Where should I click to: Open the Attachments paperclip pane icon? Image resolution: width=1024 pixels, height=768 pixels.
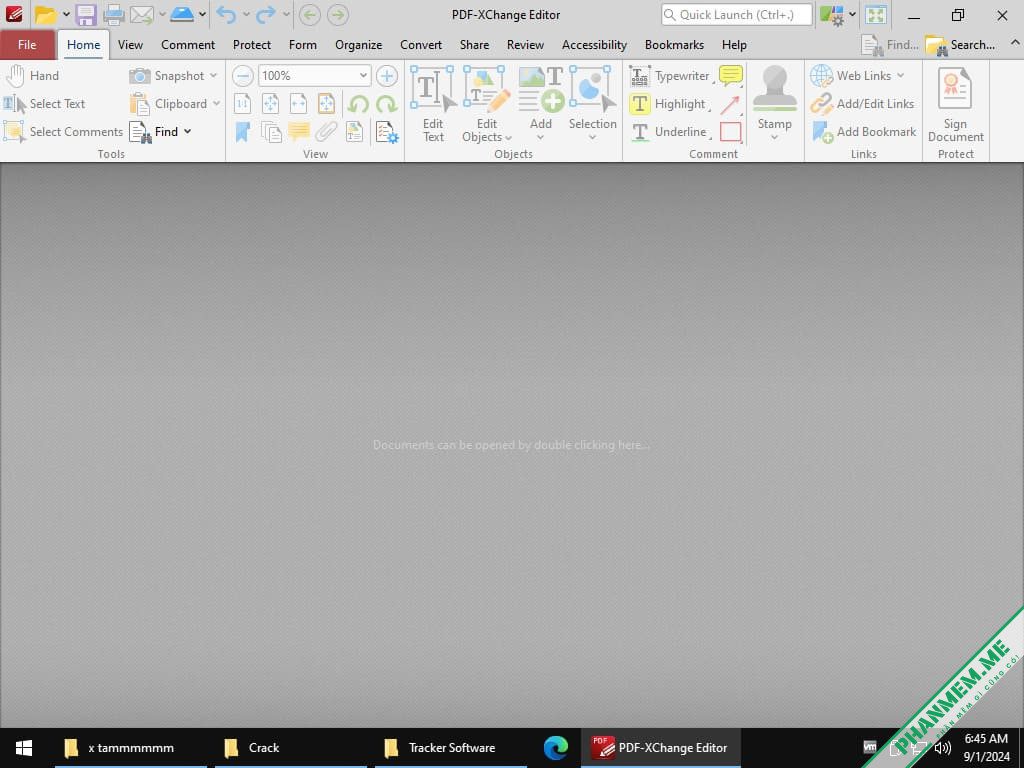click(326, 132)
